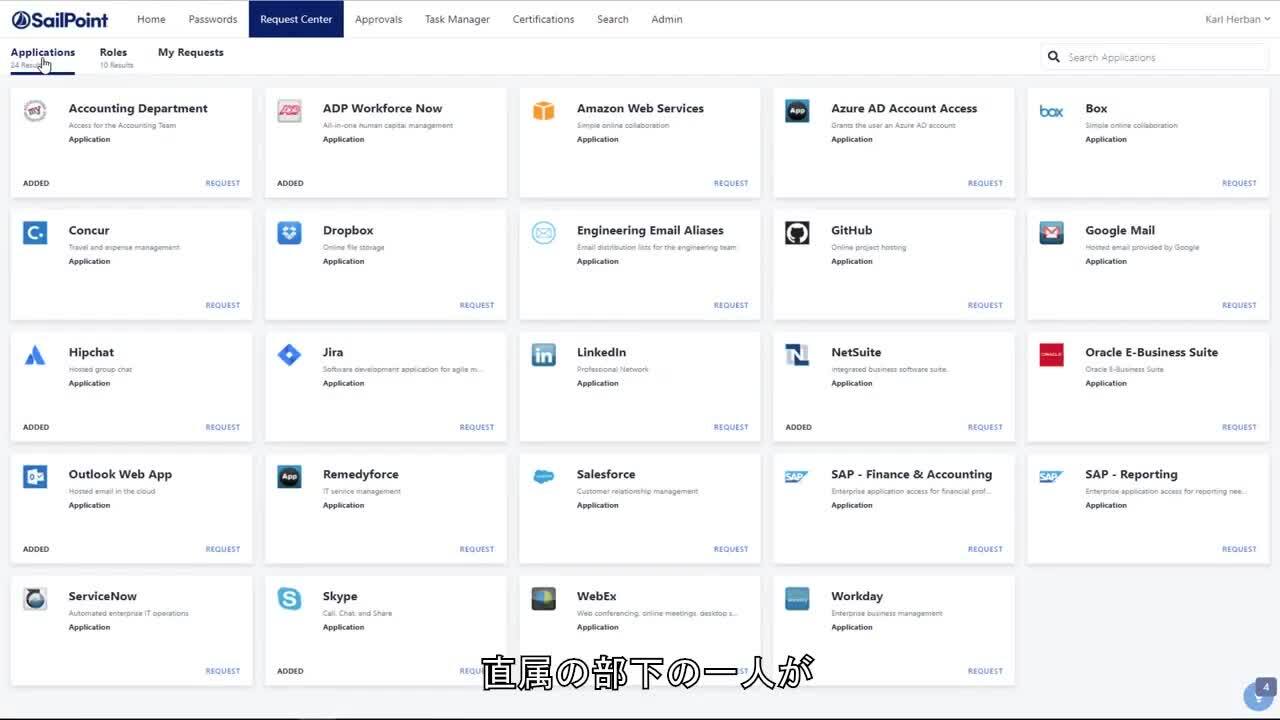Open the Admin menu item
This screenshot has height=720, width=1280.
tap(667, 19)
